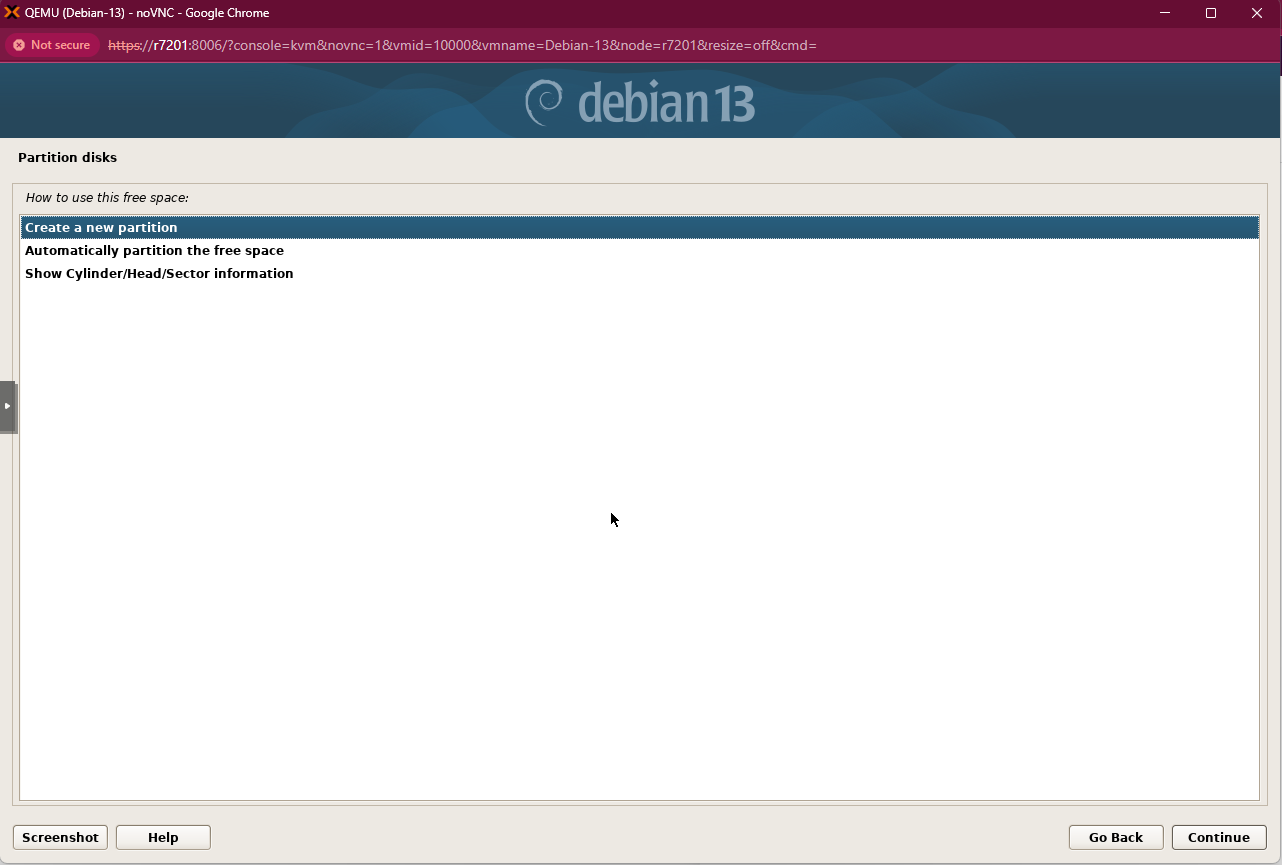
Task: Select "Create a new partition" option
Action: click(x=101, y=228)
